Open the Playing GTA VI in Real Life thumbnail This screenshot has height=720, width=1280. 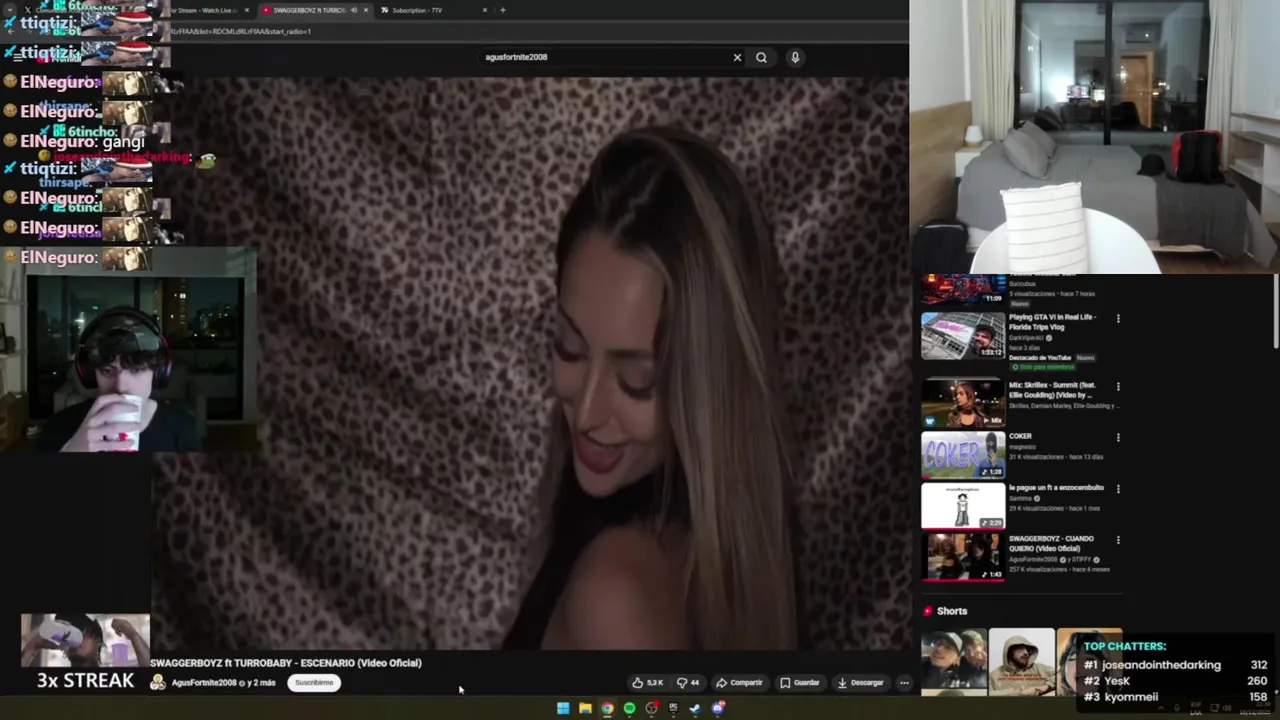coord(963,335)
